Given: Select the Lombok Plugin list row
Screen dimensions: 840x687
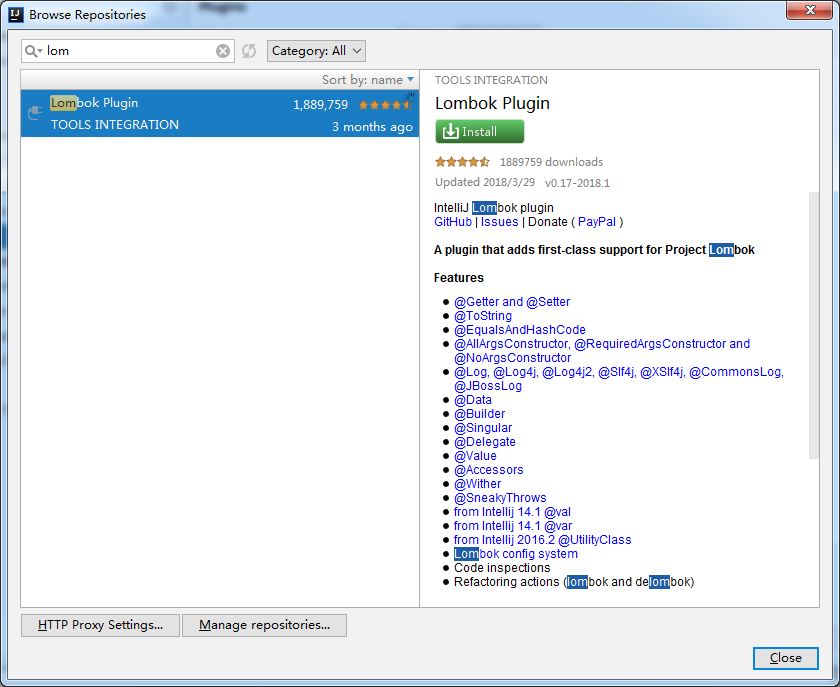Looking at the screenshot, I should (x=220, y=114).
